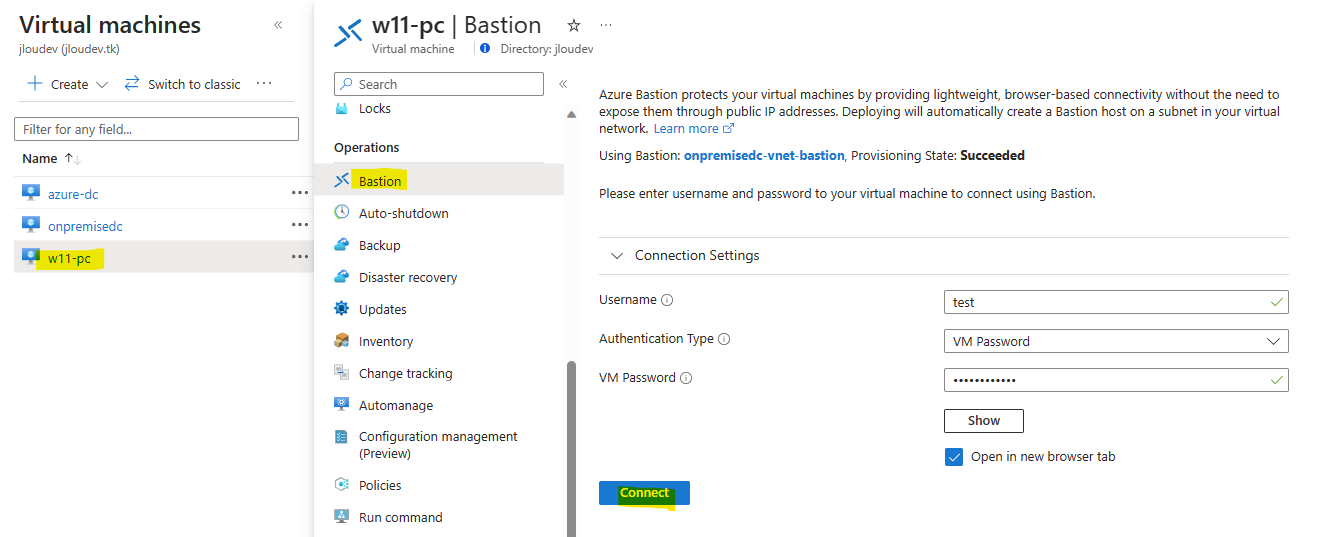
Task: Select the w11-pc virtual machine
Action: point(69,258)
